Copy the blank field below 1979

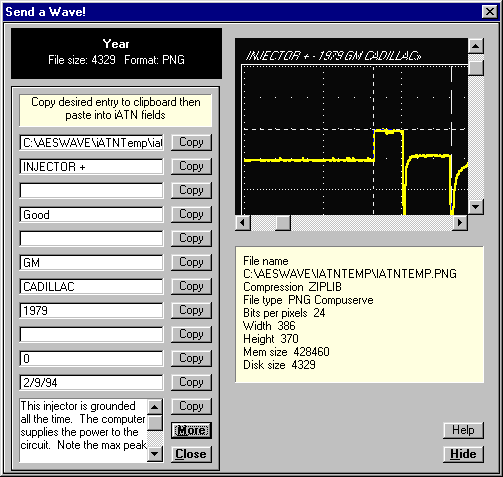point(191,334)
